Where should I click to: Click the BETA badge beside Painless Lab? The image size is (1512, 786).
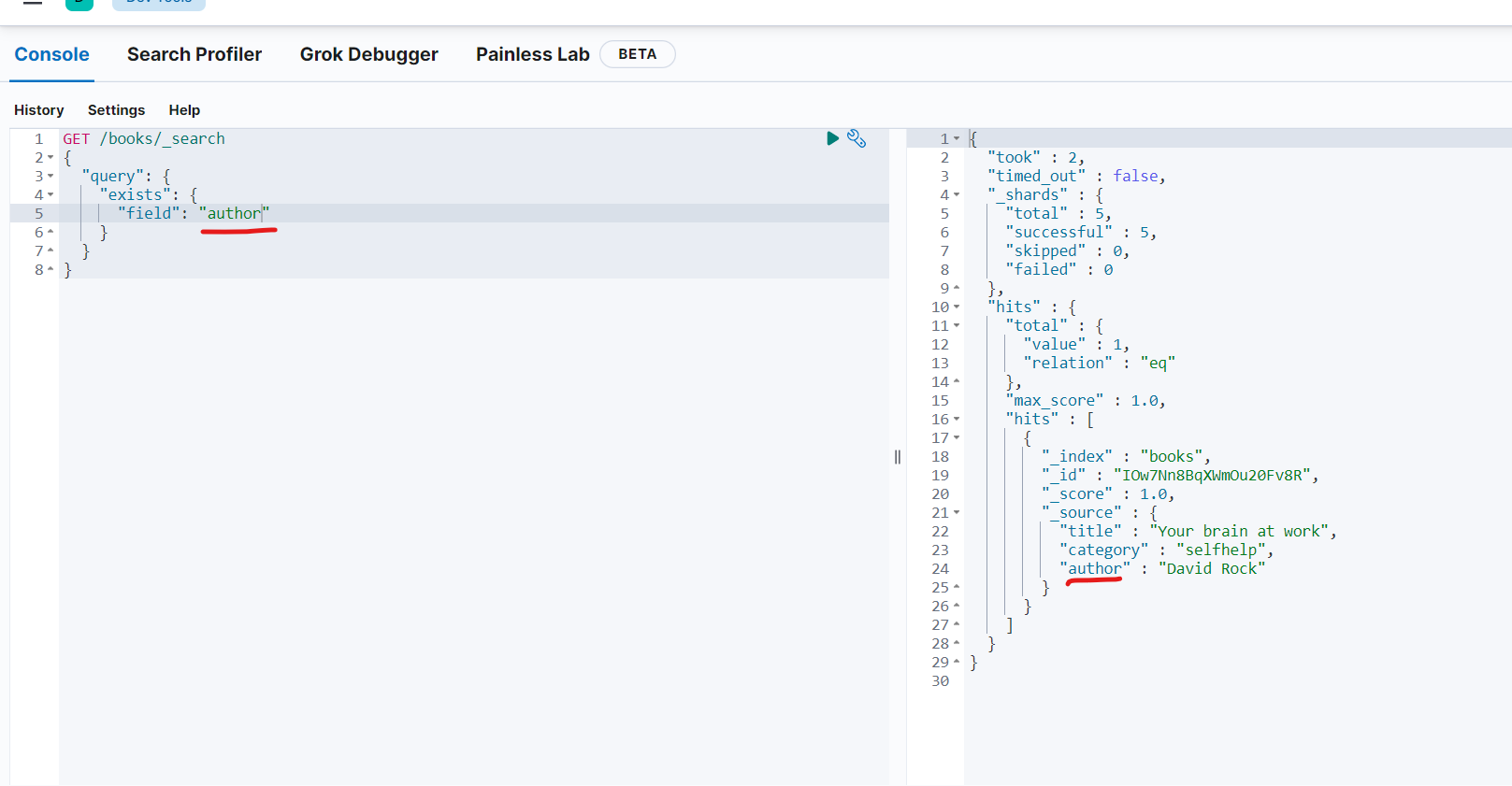(x=638, y=54)
